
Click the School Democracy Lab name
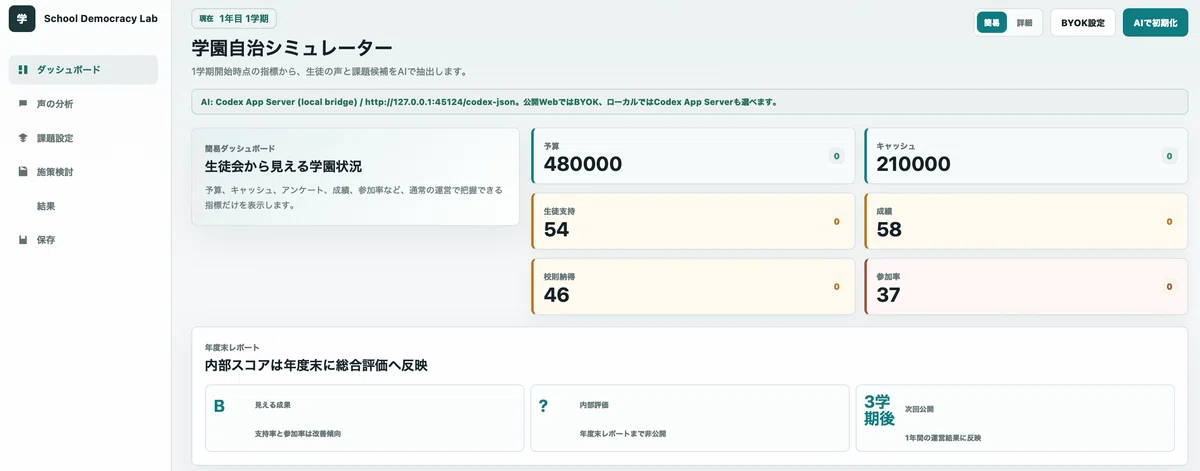[x=100, y=18]
